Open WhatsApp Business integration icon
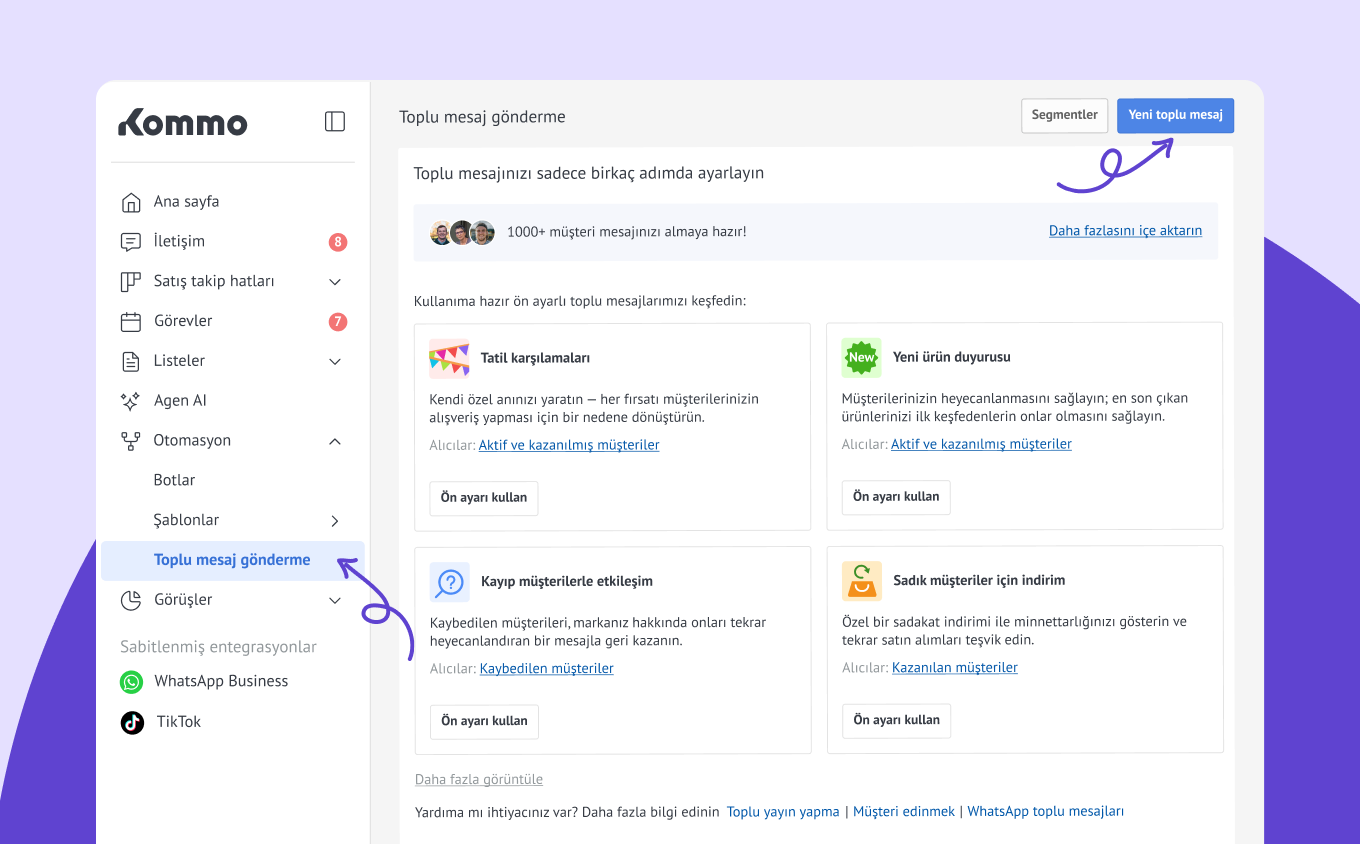This screenshot has width=1360, height=844. pyautogui.click(x=132, y=682)
